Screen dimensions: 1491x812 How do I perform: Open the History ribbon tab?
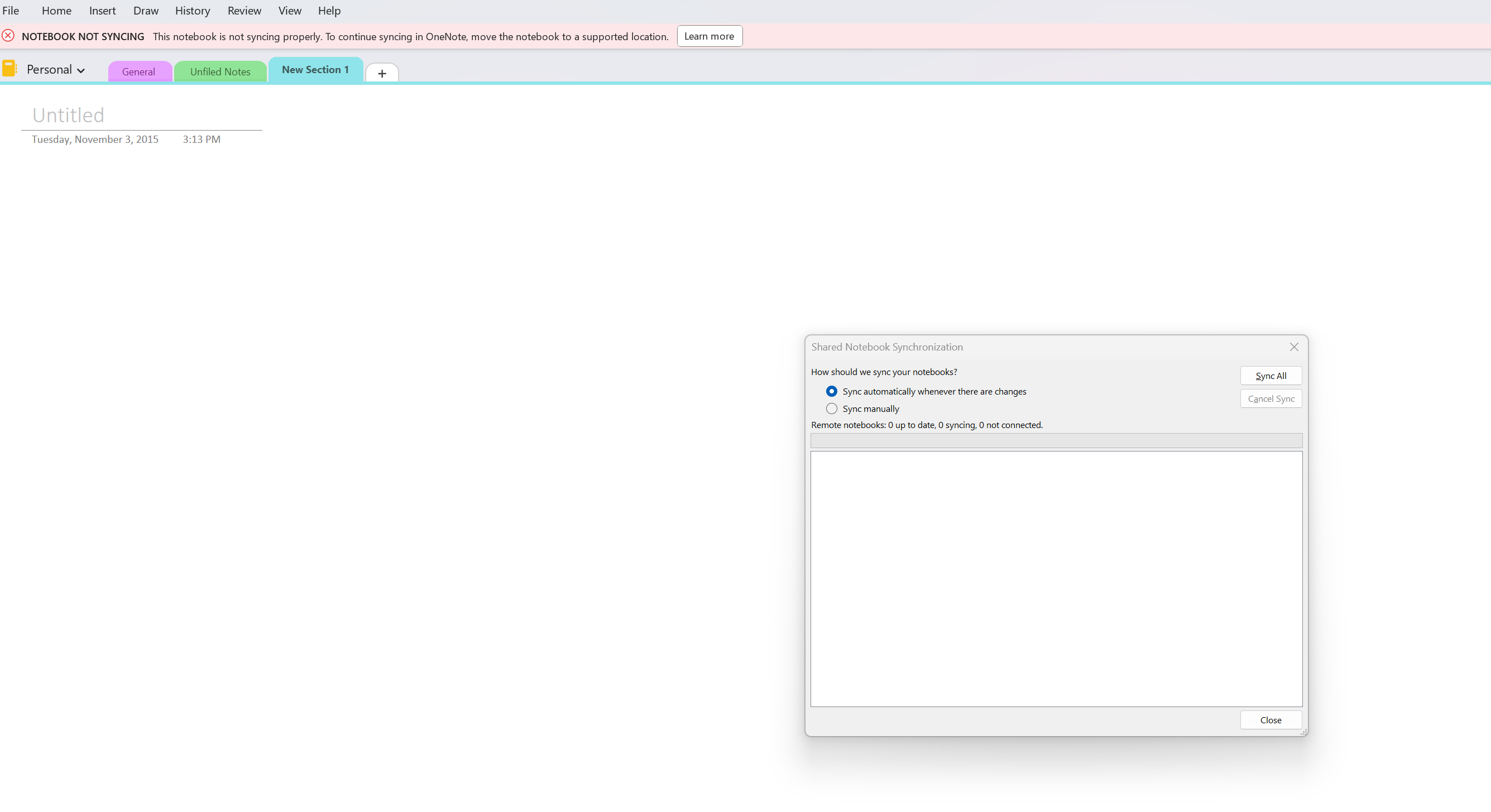(192, 11)
